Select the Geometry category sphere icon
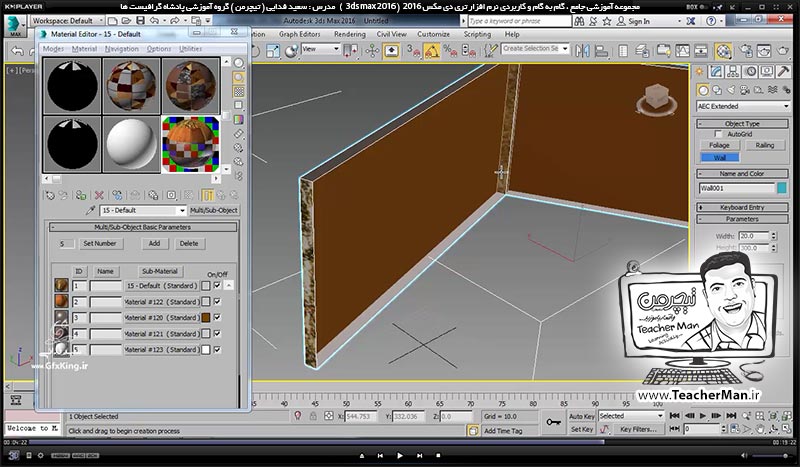This screenshot has width=800, height=467. pos(703,90)
